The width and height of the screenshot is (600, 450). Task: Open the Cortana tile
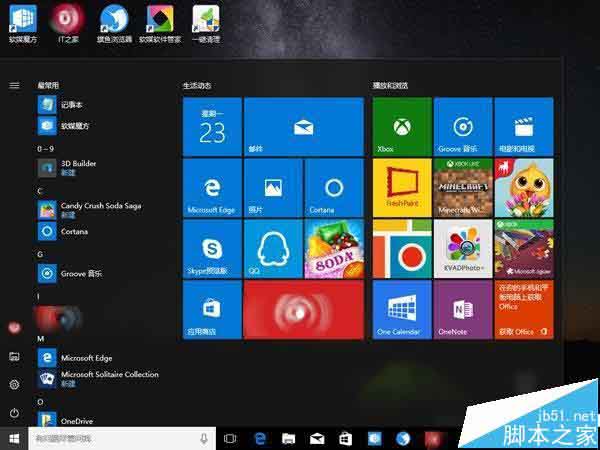tap(334, 188)
